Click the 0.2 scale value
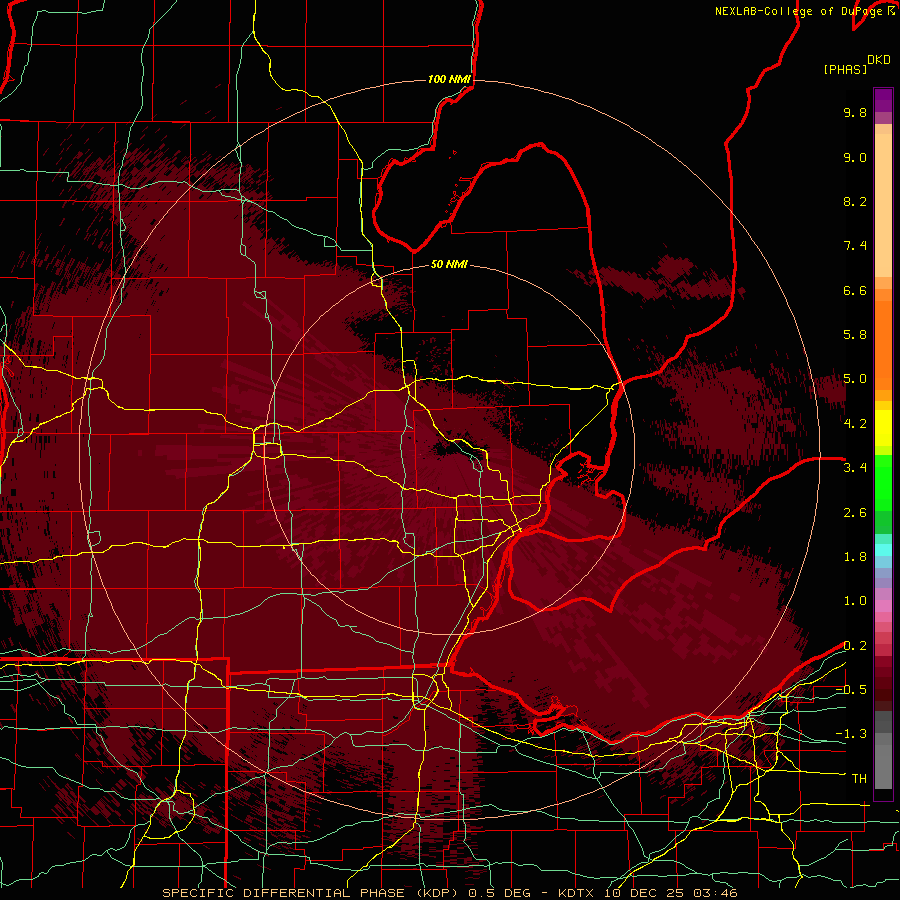This screenshot has height=900, width=900. (855, 646)
